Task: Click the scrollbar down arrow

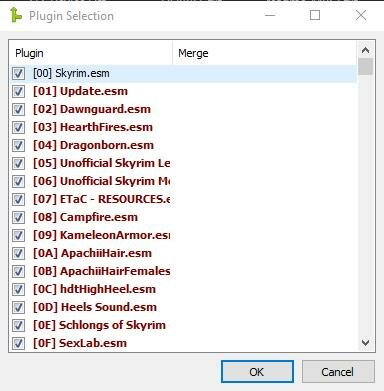Action: tap(366, 343)
